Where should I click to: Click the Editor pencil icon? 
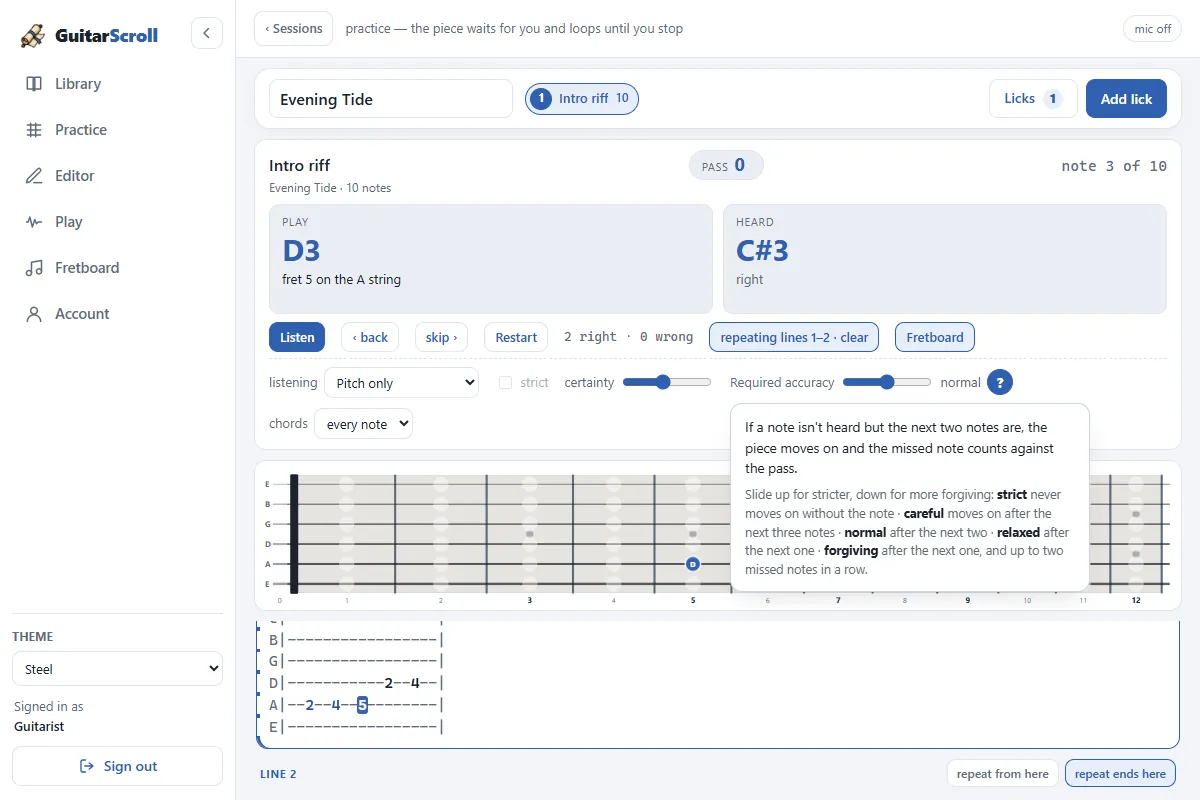click(x=34, y=176)
